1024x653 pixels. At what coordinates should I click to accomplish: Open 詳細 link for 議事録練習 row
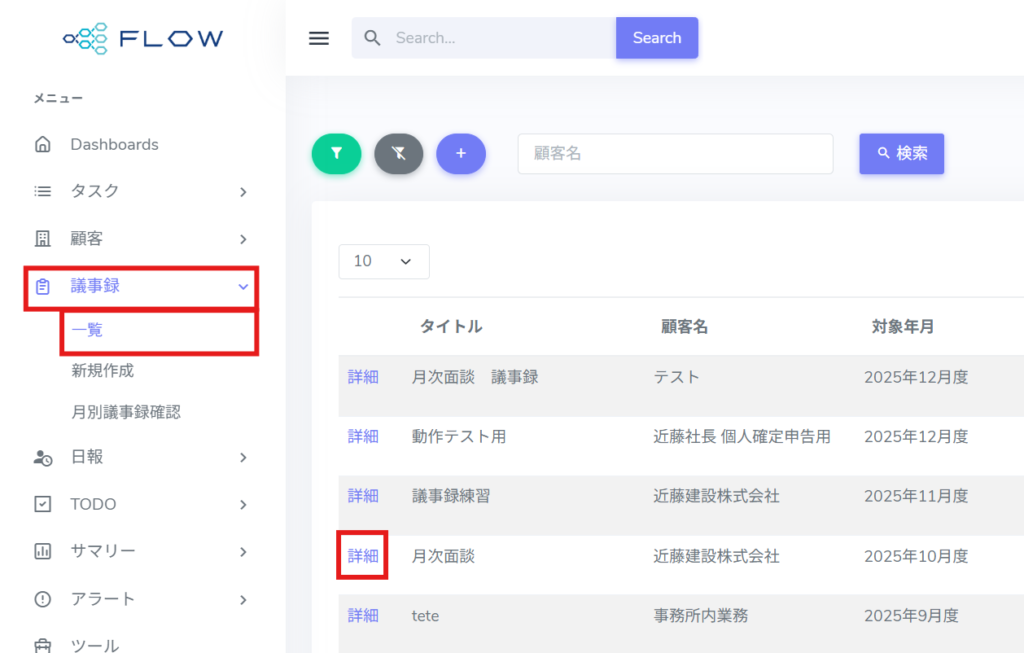363,496
